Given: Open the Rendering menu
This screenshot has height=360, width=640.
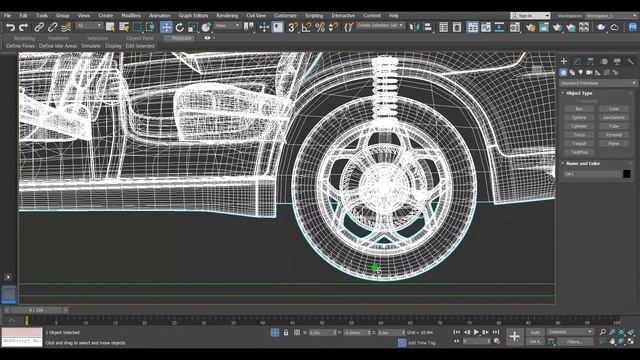Looking at the screenshot, I should tap(227, 16).
